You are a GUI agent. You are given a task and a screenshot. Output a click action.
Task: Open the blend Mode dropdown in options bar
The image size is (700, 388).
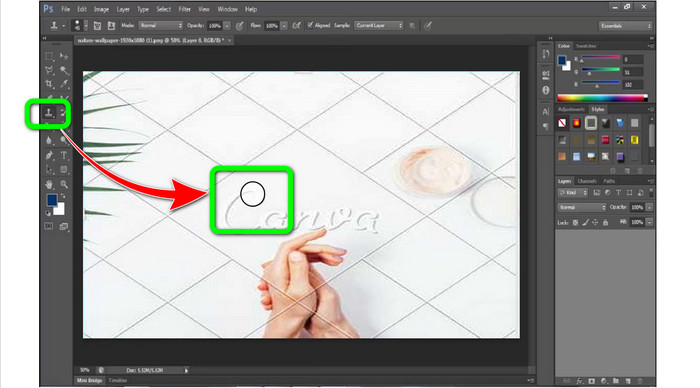tap(160, 25)
